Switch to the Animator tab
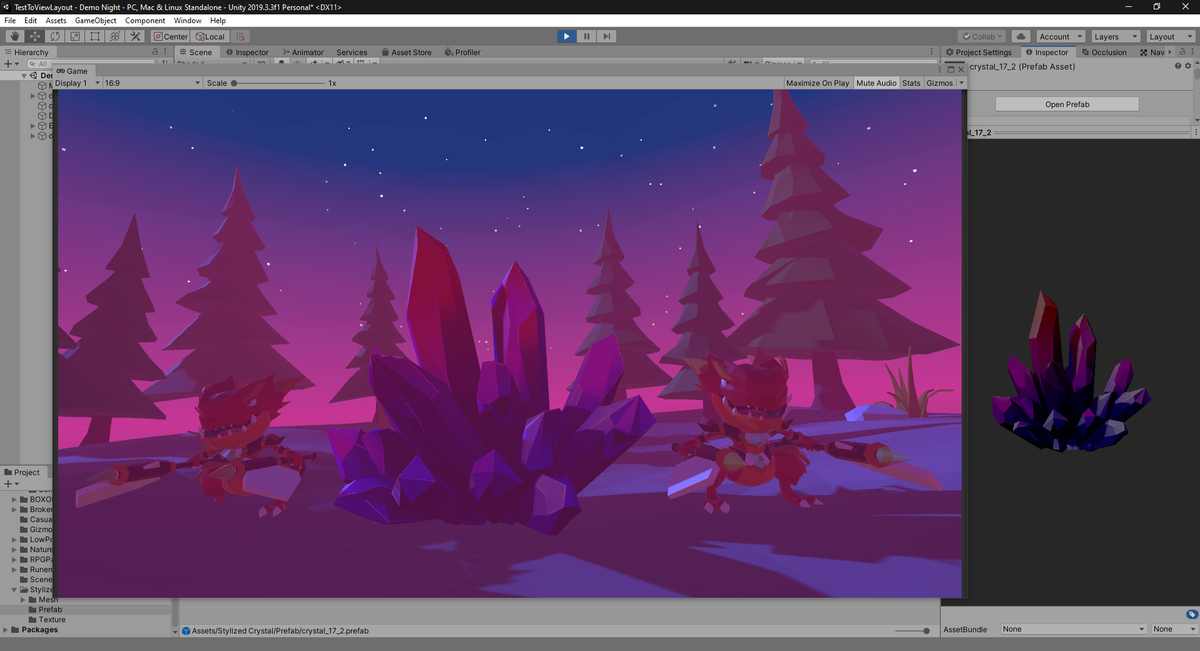This screenshot has height=651, width=1200. point(302,52)
